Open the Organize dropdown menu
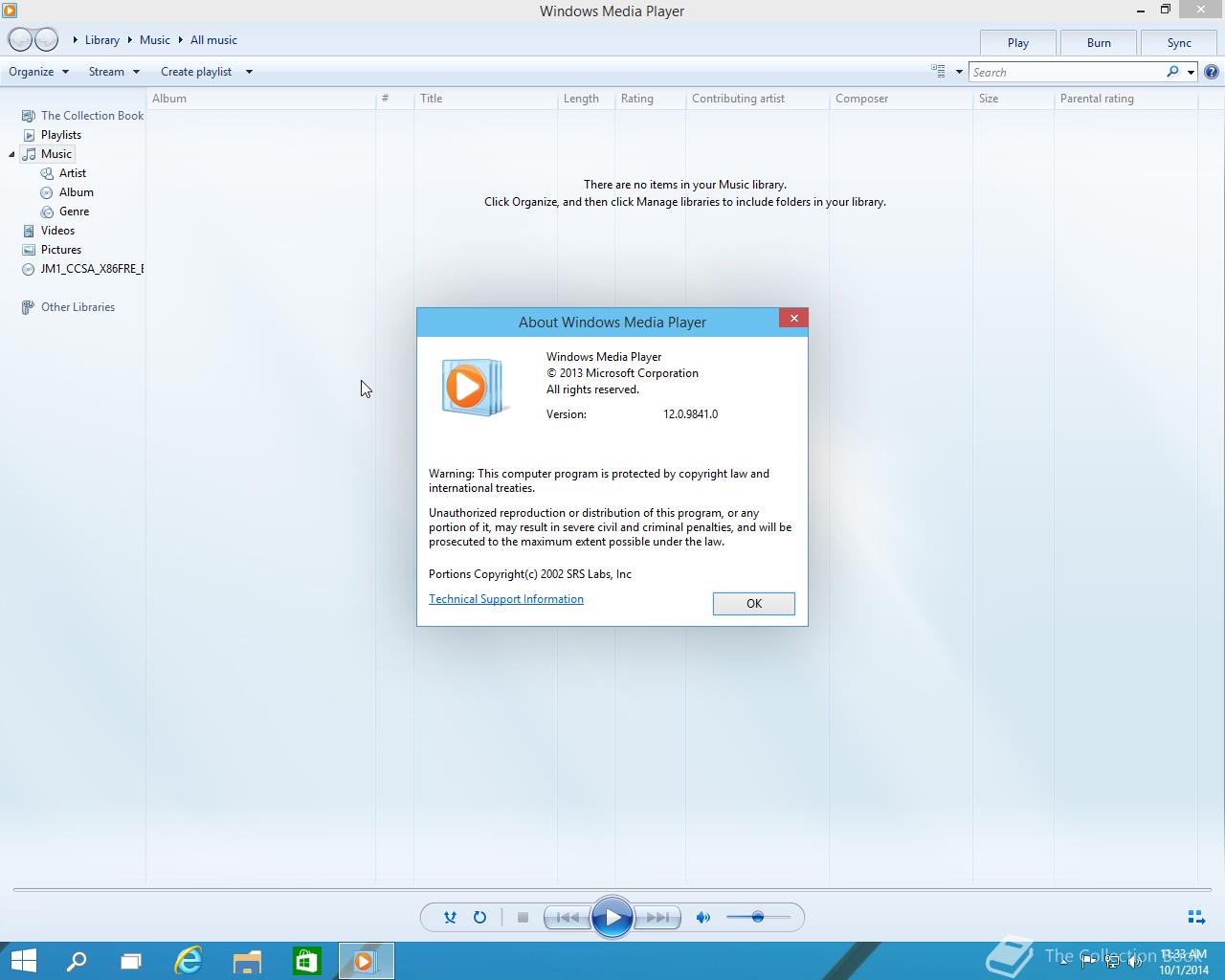This screenshot has width=1225, height=980. coord(39,72)
